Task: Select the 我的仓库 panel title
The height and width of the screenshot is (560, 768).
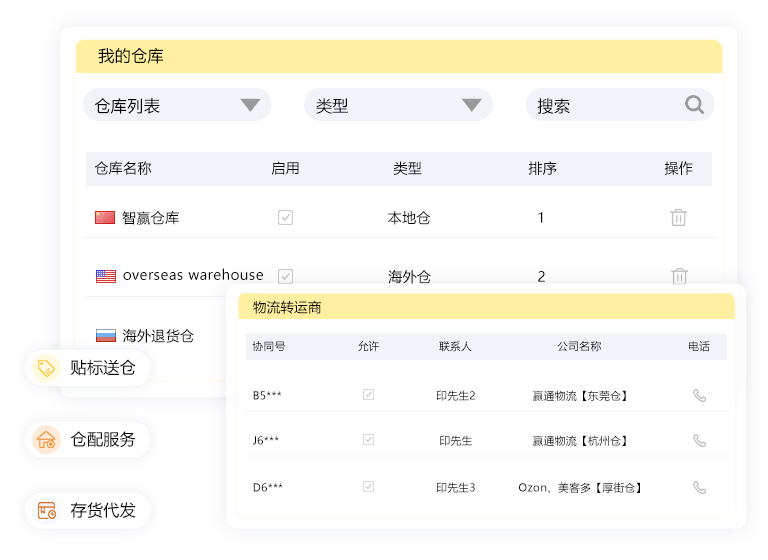Action: (131, 57)
